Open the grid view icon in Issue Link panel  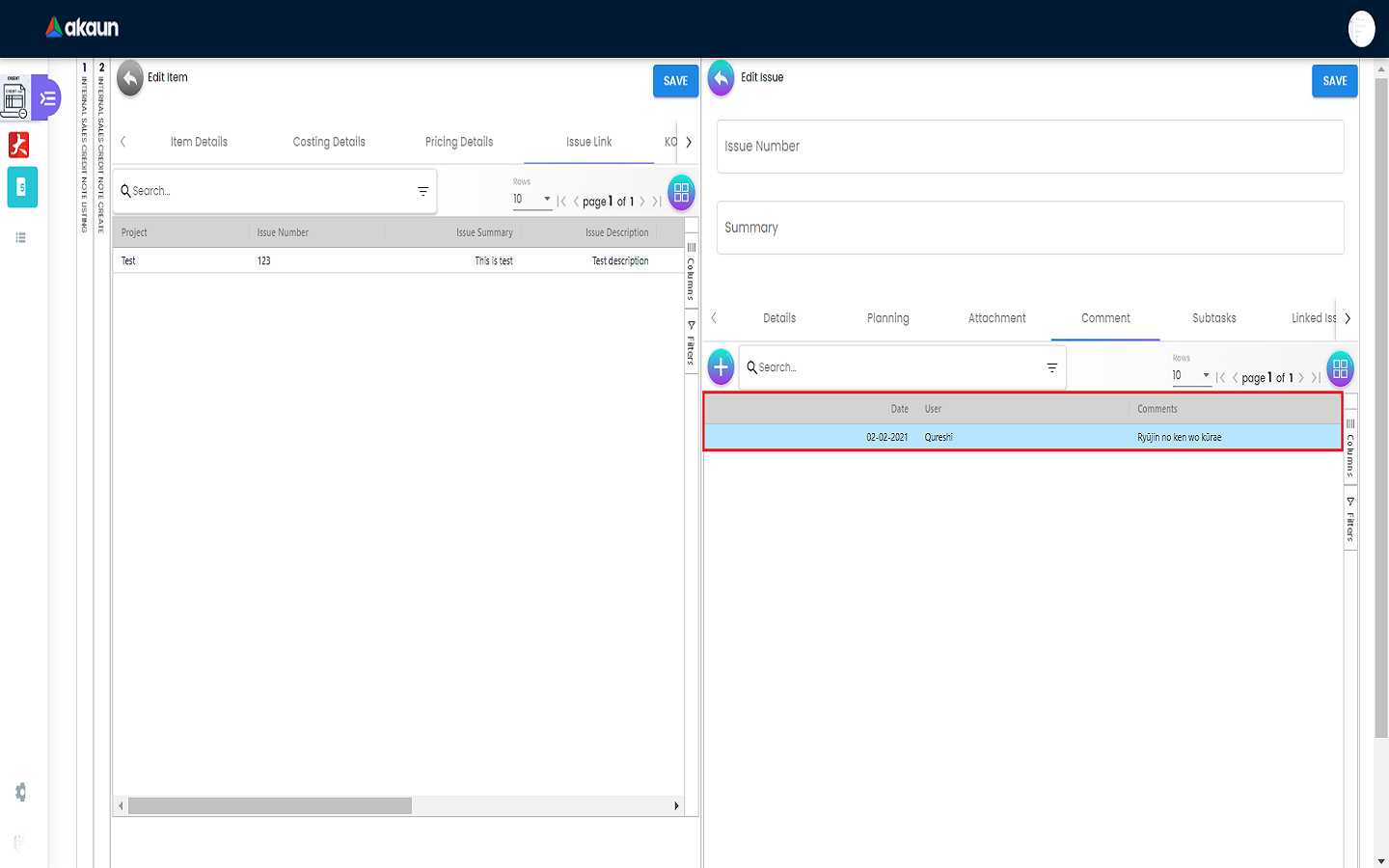point(681,192)
